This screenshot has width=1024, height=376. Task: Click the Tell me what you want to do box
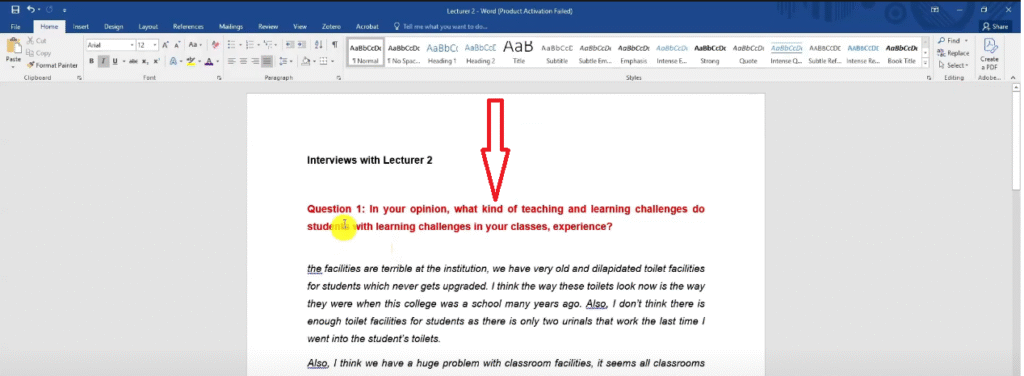coord(441,27)
